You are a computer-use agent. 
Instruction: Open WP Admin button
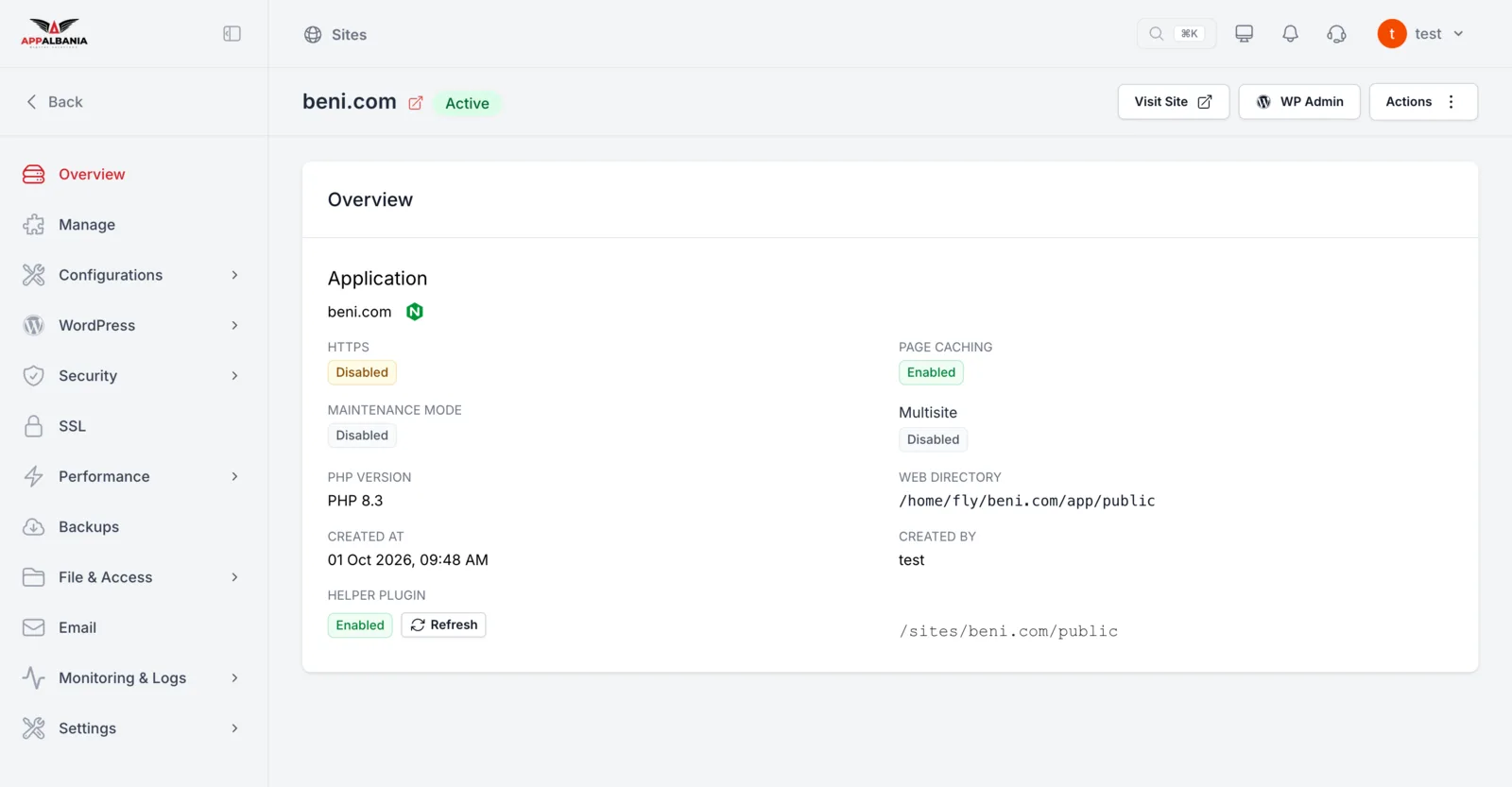(1299, 102)
